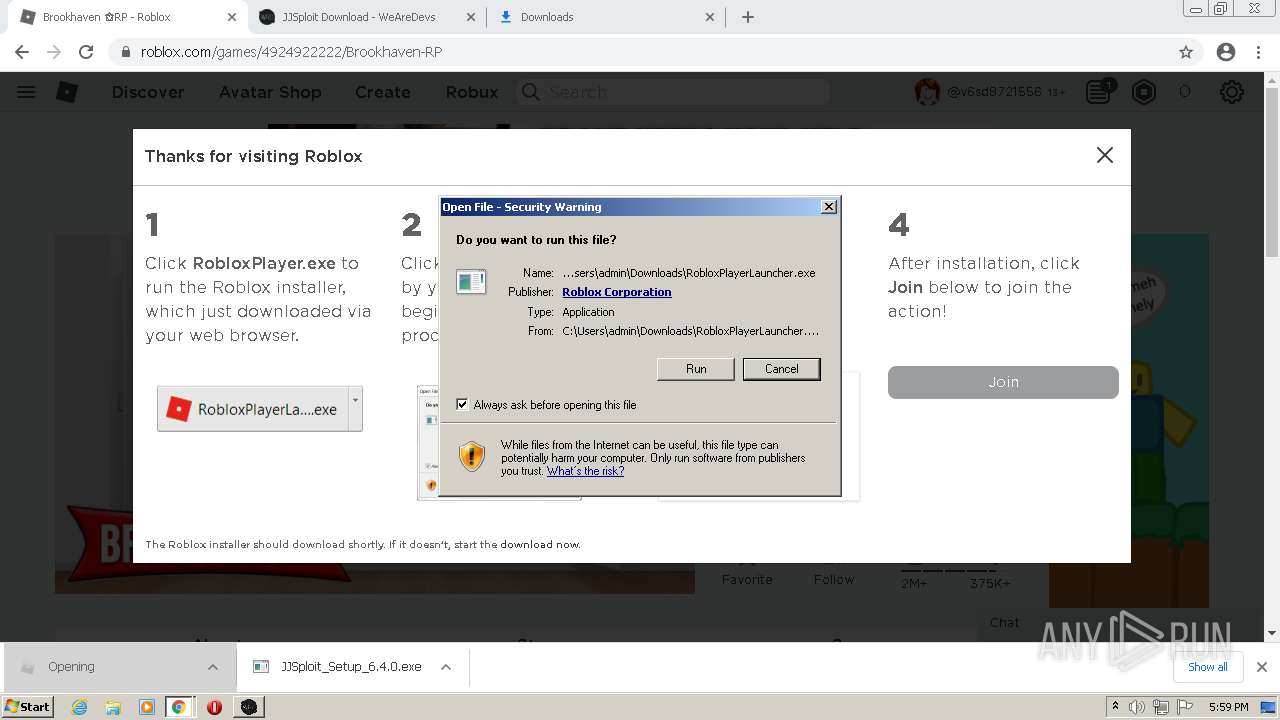Screen dimensions: 1280x720
Task: Uncheck Always ask before opening this file
Action: pyautogui.click(x=462, y=405)
